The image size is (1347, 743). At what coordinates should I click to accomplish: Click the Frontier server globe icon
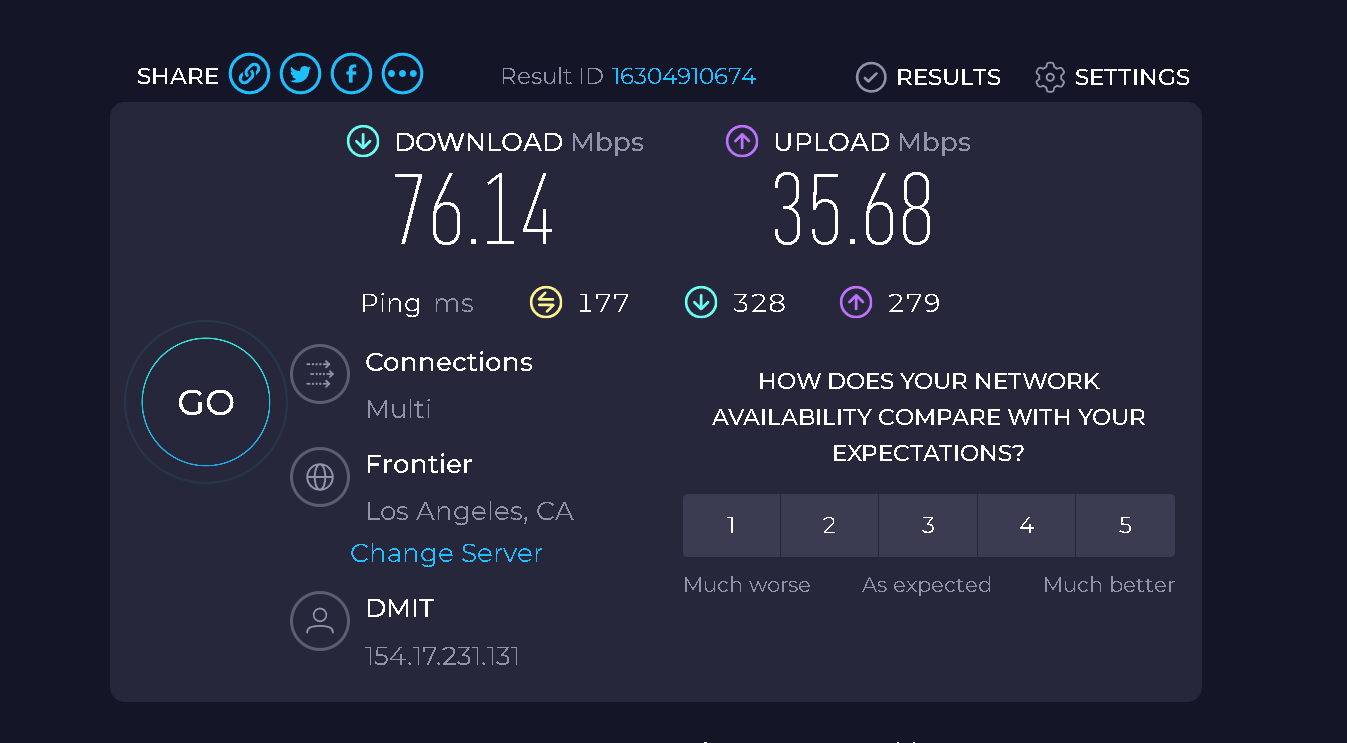click(x=320, y=477)
